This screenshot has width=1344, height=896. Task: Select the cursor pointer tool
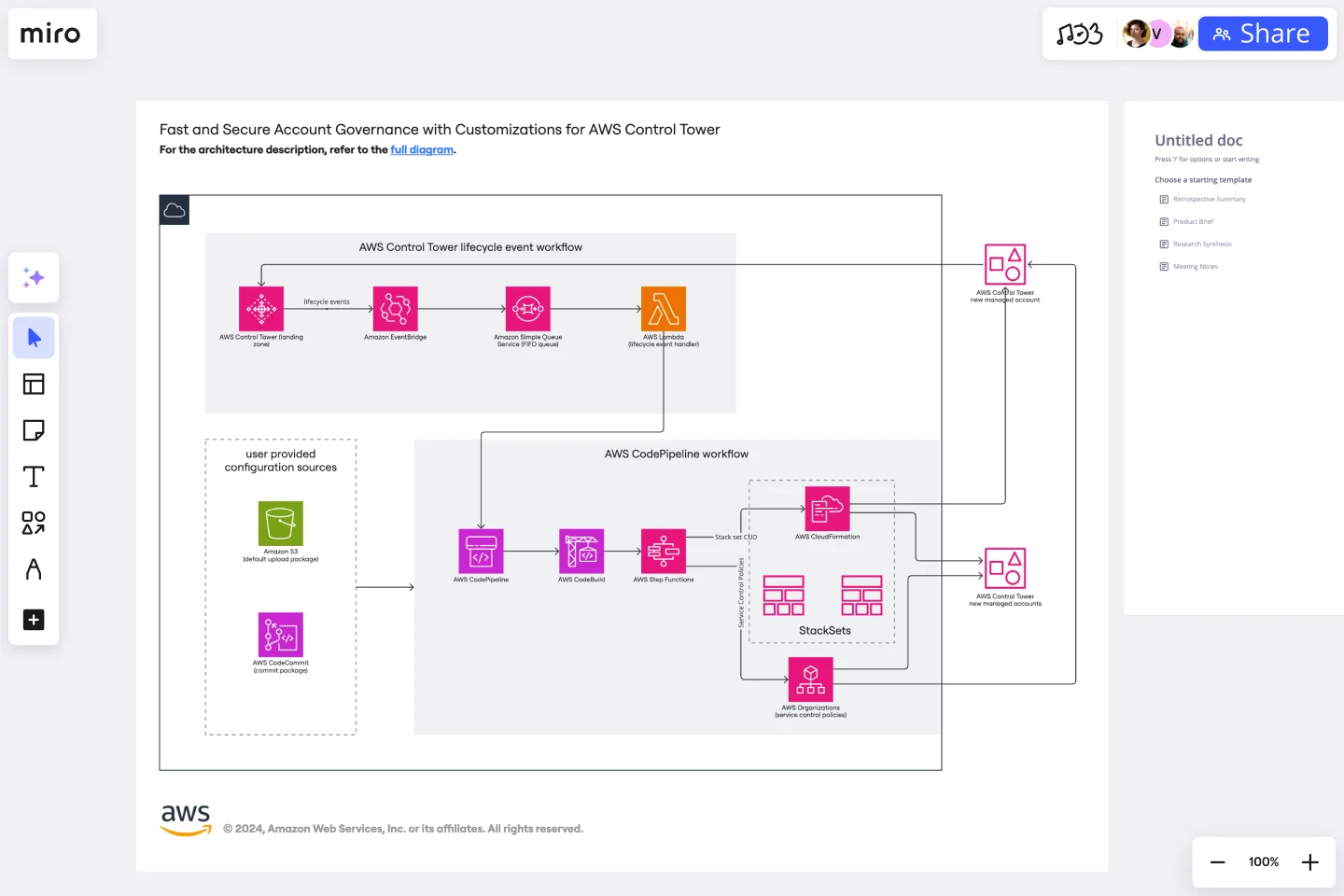point(34,338)
